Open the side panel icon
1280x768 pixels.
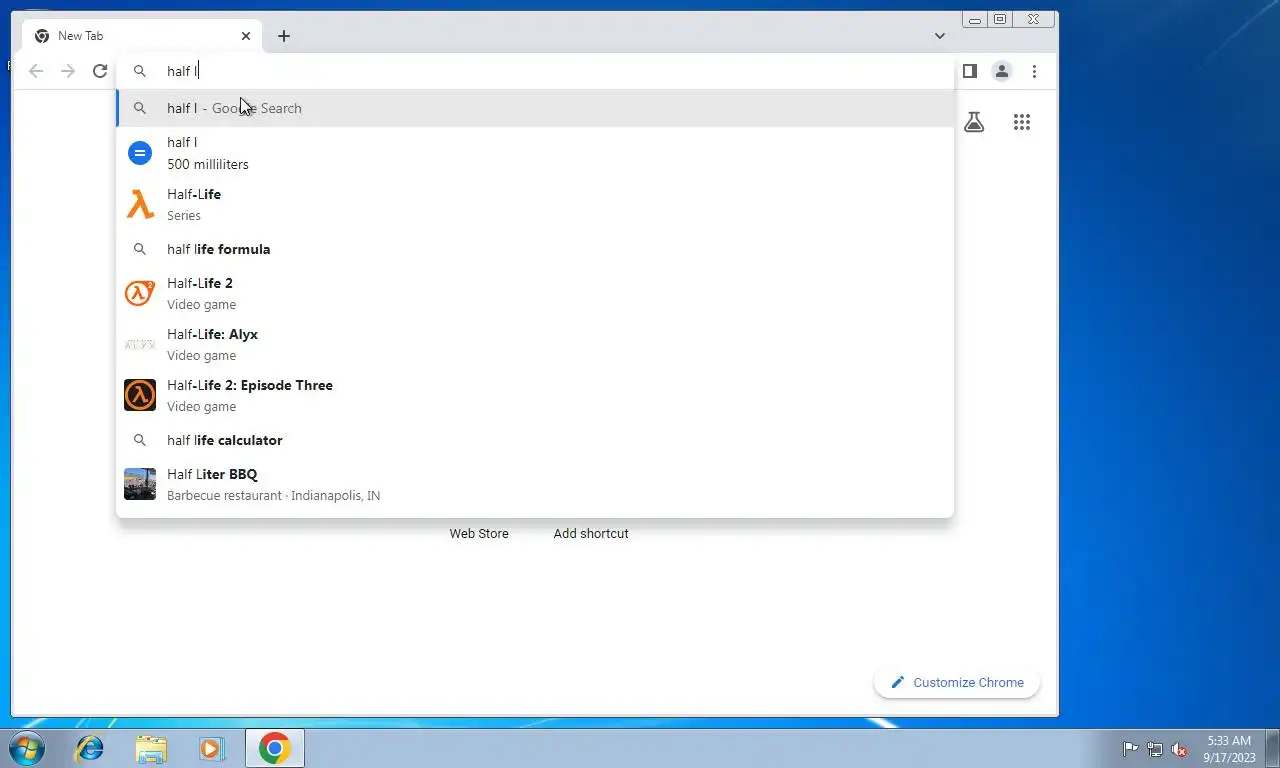coord(969,71)
